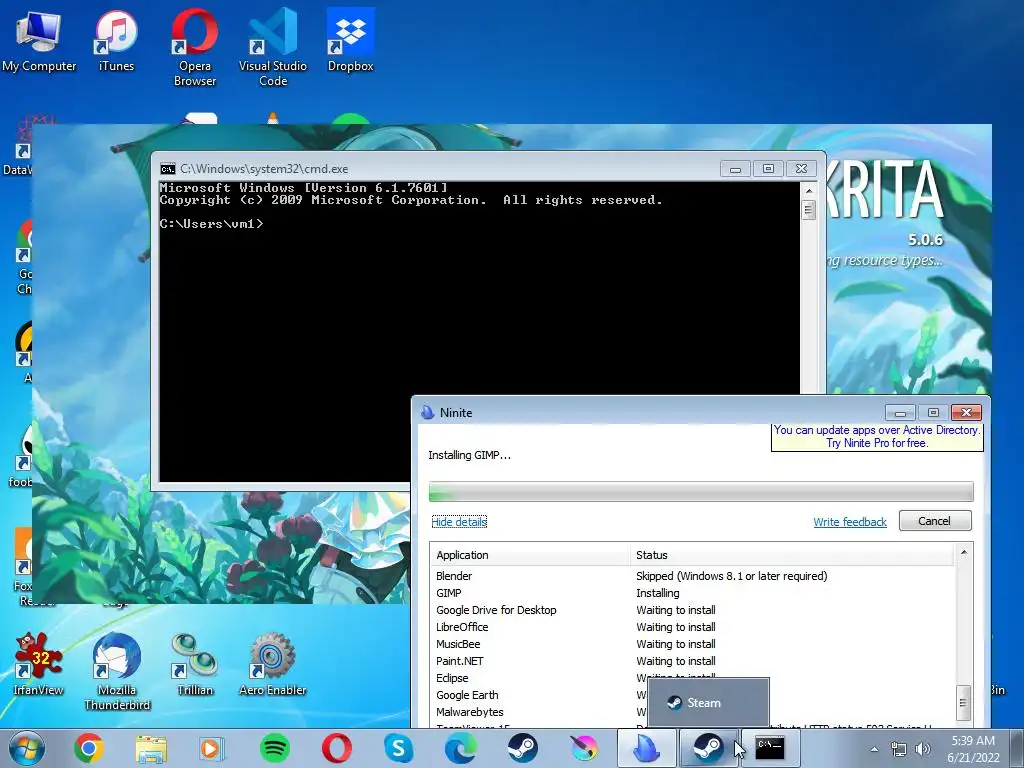Image resolution: width=1024 pixels, height=768 pixels.
Task: Switch to Krita via its taskbar icon
Action: click(x=584, y=748)
